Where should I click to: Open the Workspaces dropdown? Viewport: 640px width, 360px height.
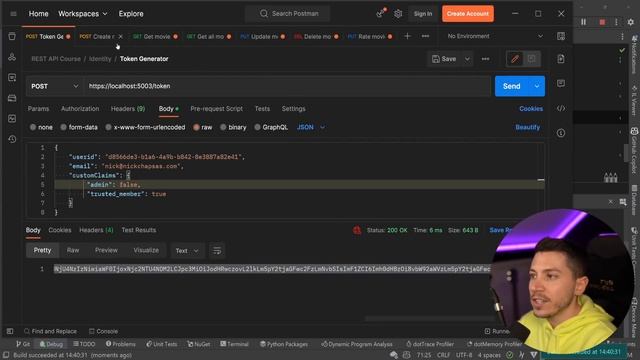[82, 14]
